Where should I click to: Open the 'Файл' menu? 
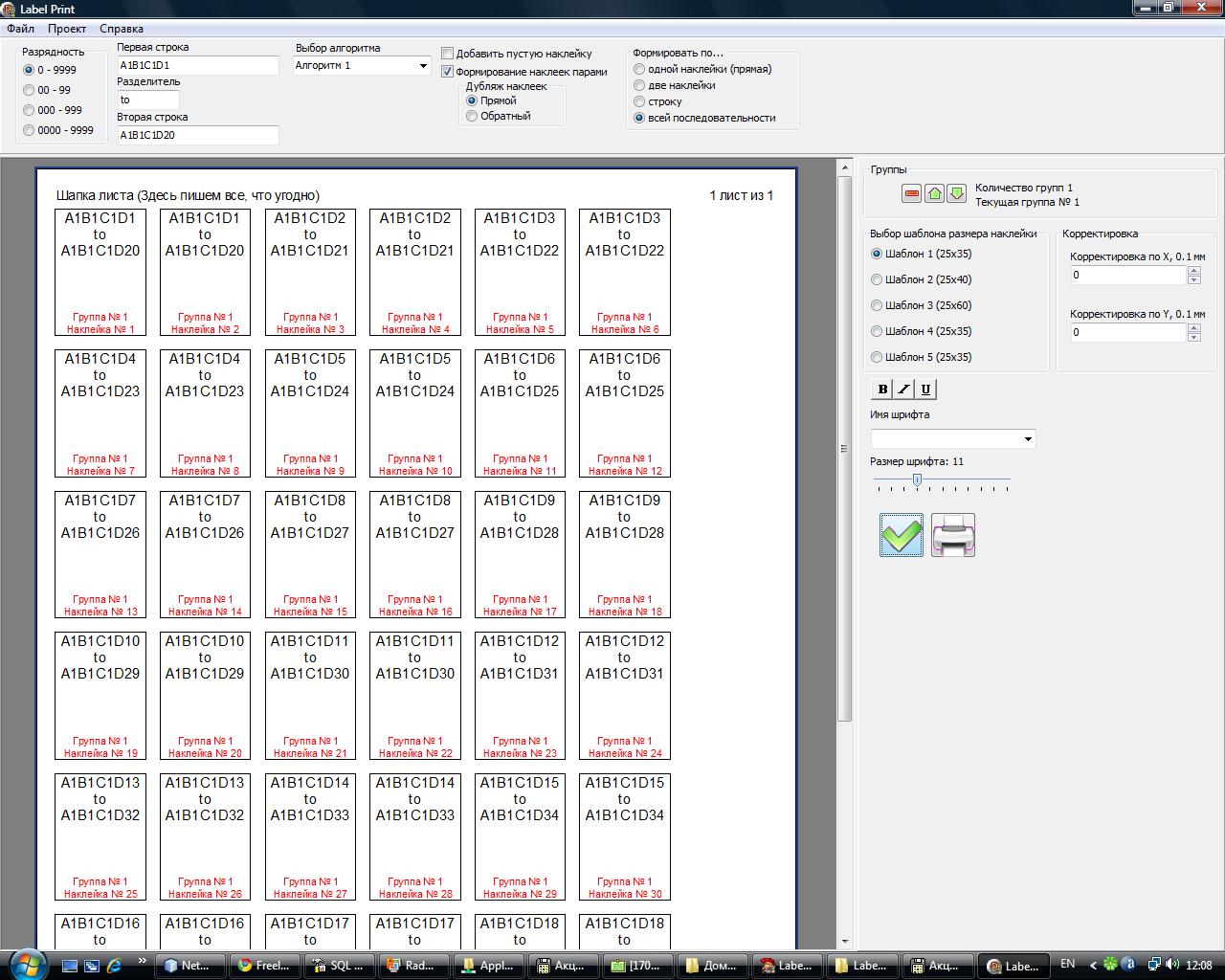coord(20,29)
